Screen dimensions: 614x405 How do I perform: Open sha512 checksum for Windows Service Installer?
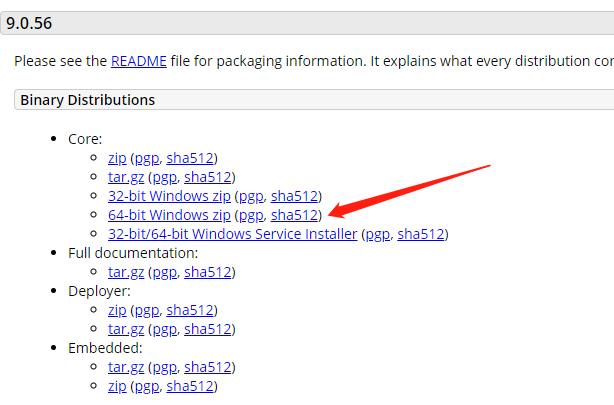421,234
